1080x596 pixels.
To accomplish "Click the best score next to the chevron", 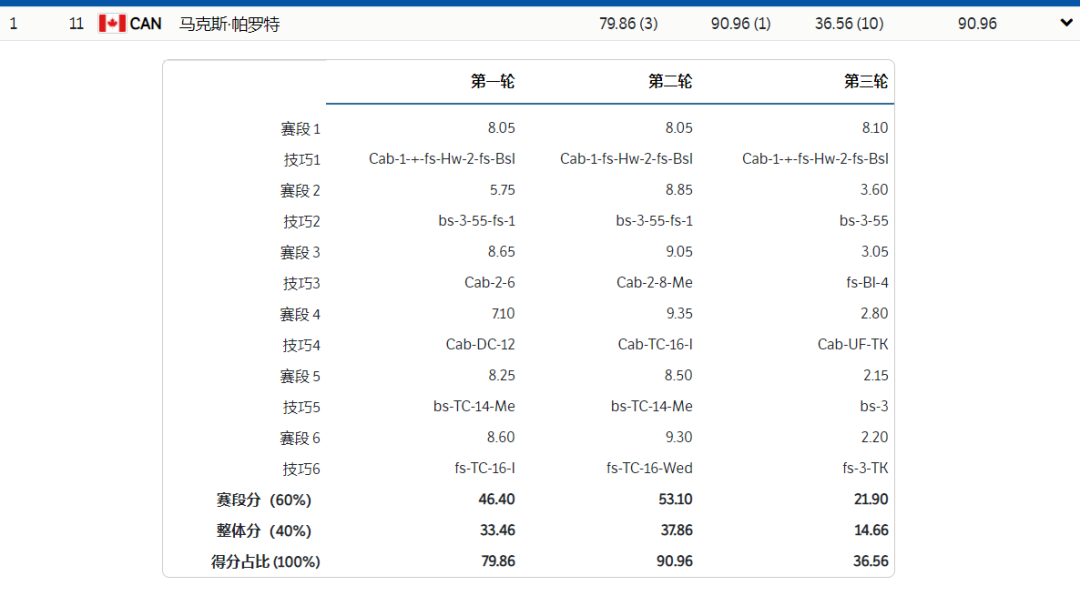I will click(977, 23).
